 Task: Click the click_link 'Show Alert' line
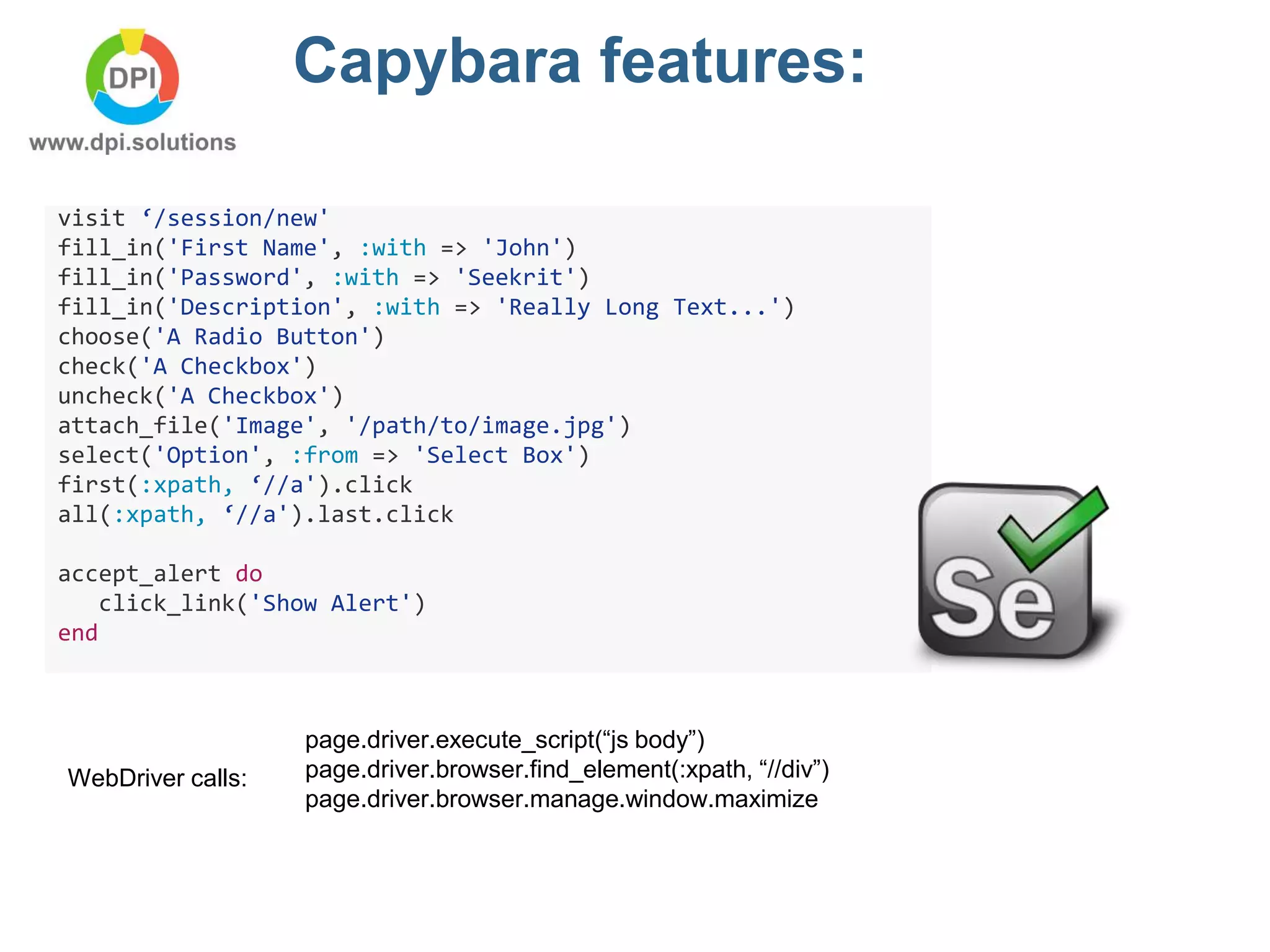click(x=262, y=604)
